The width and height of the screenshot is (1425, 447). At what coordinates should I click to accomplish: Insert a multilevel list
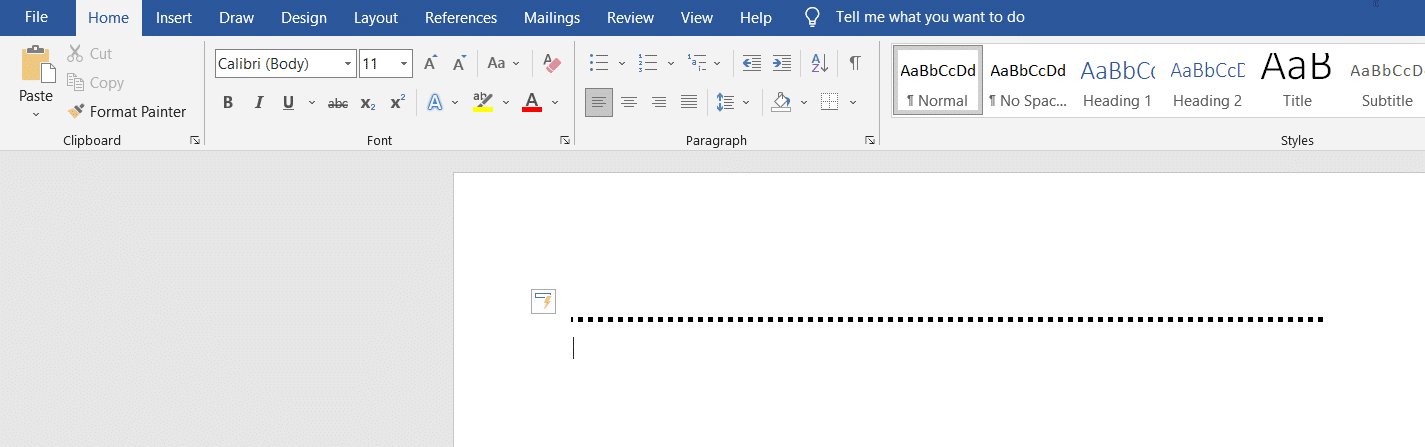point(697,63)
